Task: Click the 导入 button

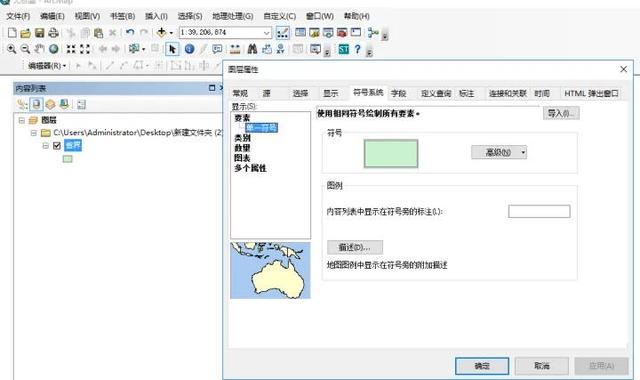Action: (x=561, y=113)
